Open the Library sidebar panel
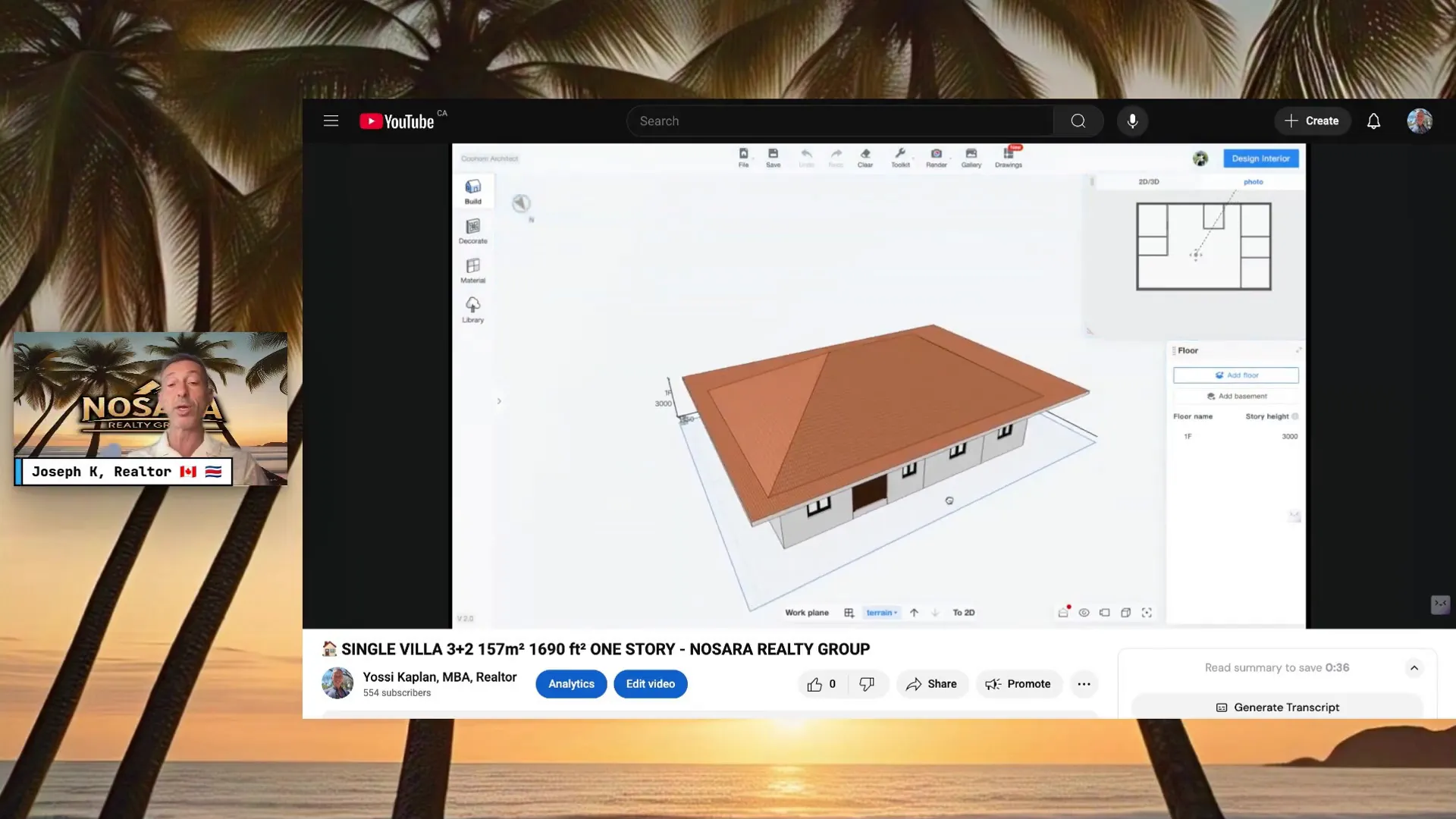The image size is (1456, 819). 473,309
